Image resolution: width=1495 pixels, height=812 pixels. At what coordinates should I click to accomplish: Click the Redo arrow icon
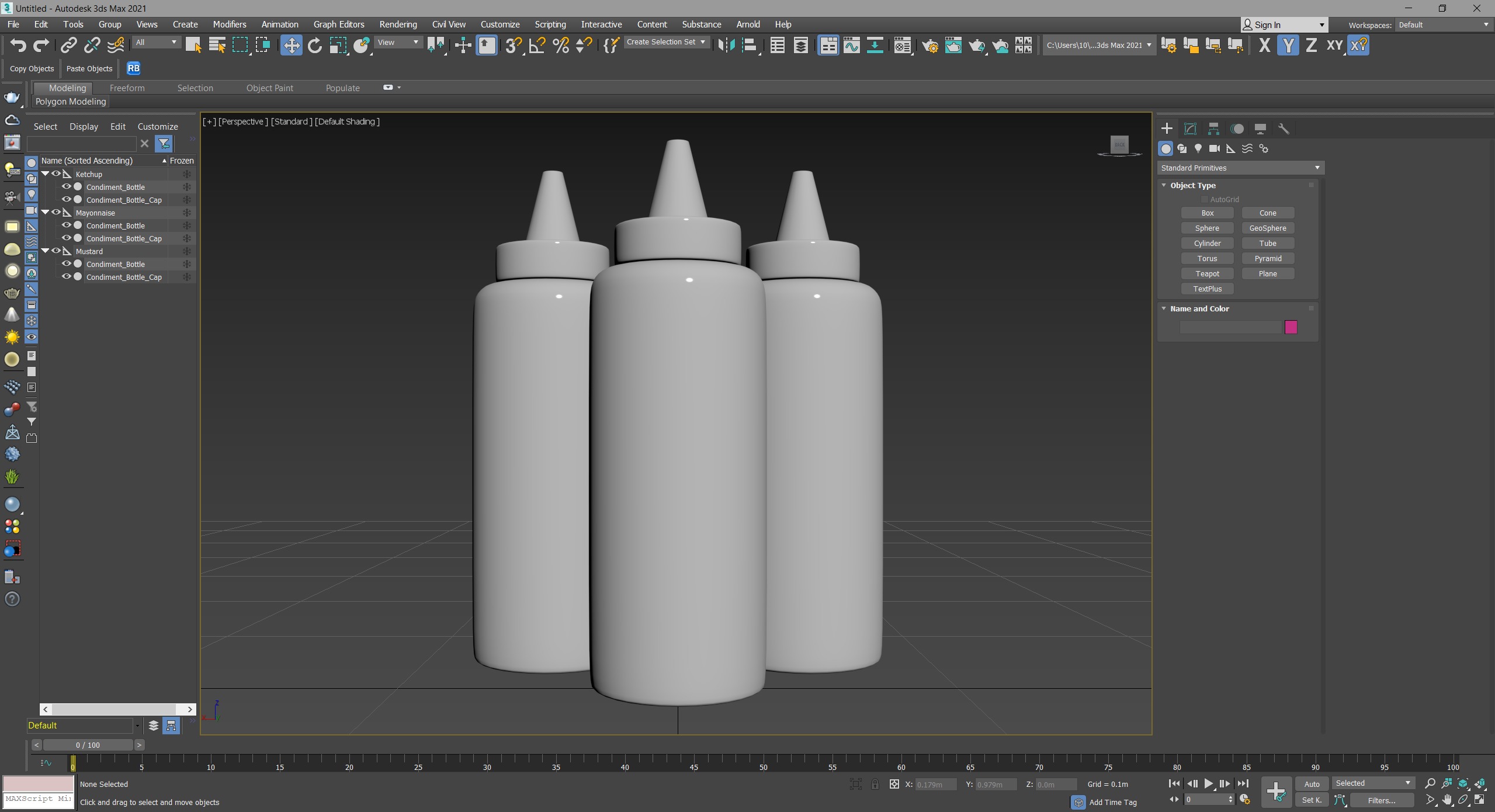pos(41,45)
